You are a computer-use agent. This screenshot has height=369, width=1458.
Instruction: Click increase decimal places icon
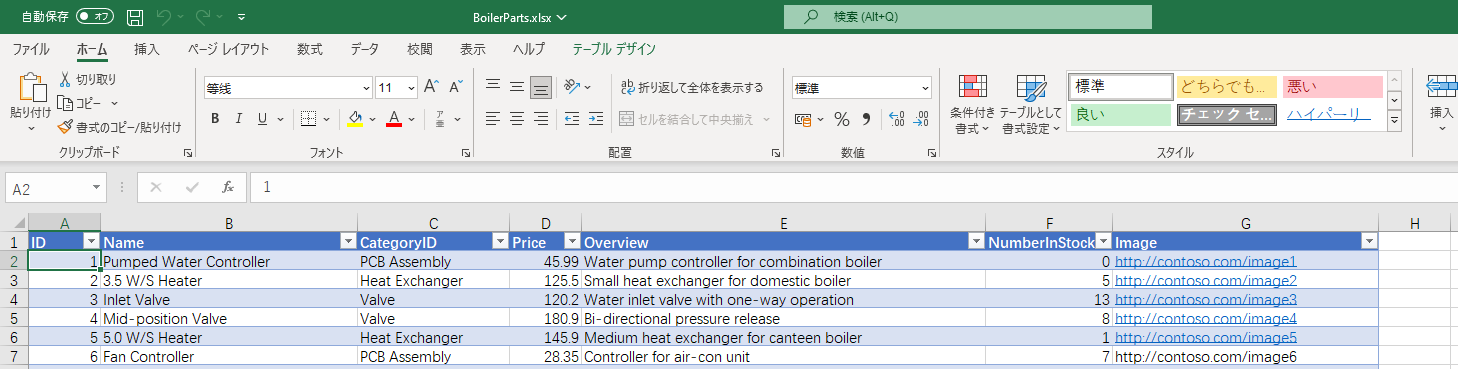(896, 119)
